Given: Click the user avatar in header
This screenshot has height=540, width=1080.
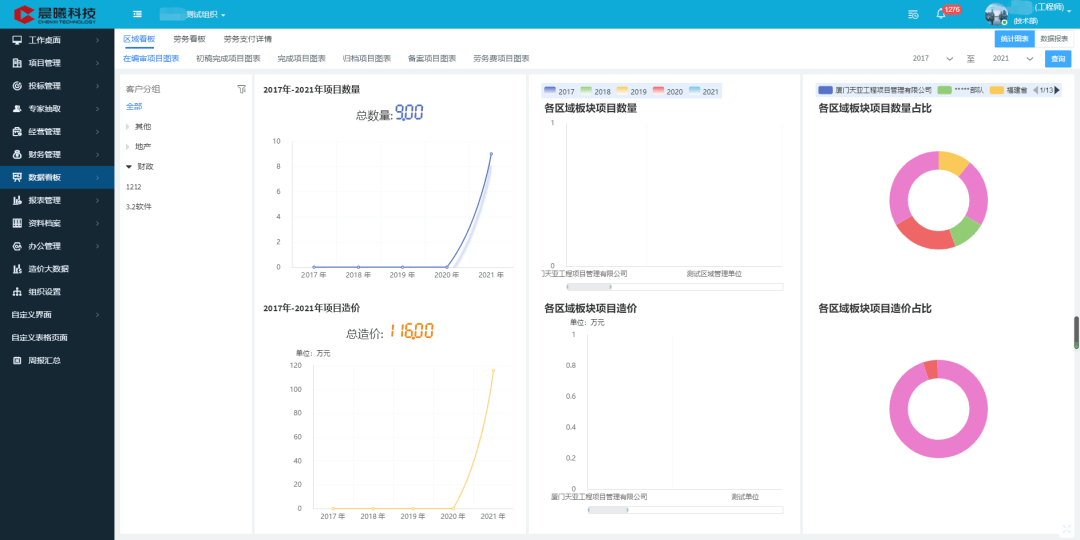Looking at the screenshot, I should tap(997, 14).
